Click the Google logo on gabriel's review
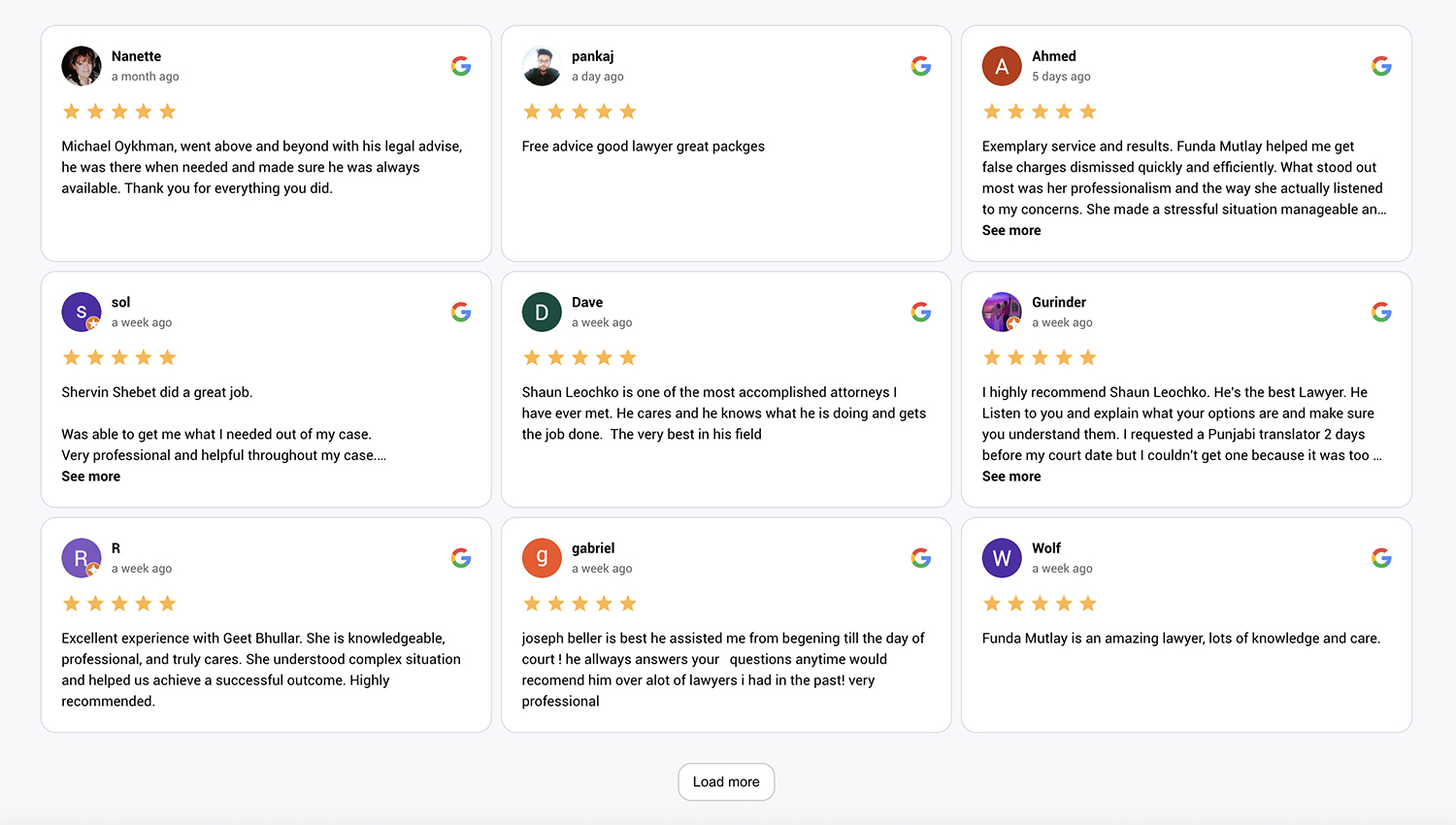This screenshot has height=825, width=1456. (920, 557)
